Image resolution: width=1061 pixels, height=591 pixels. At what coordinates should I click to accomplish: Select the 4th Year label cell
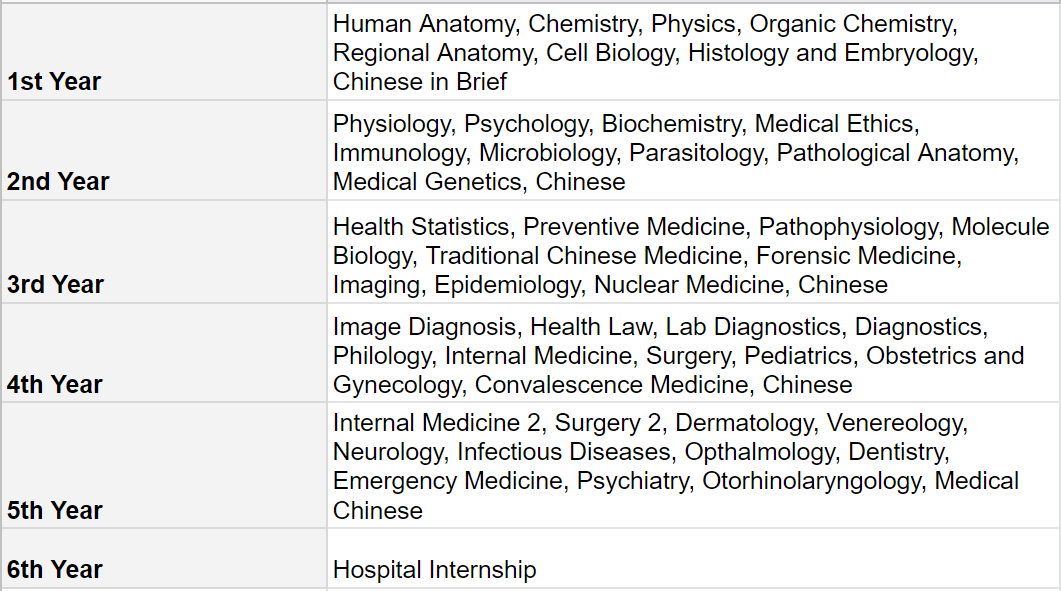click(x=55, y=385)
